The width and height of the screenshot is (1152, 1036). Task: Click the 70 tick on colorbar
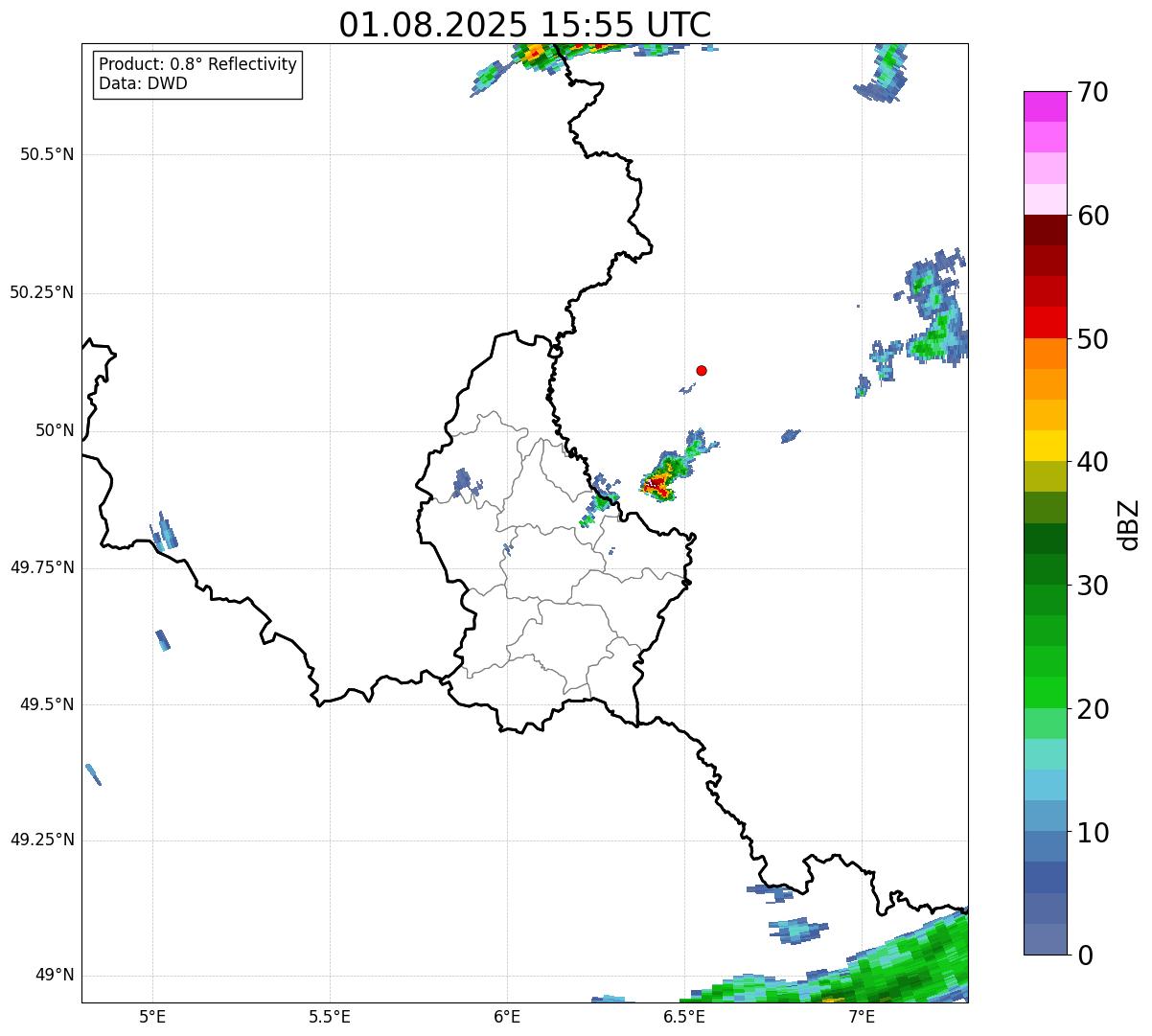1093,92
